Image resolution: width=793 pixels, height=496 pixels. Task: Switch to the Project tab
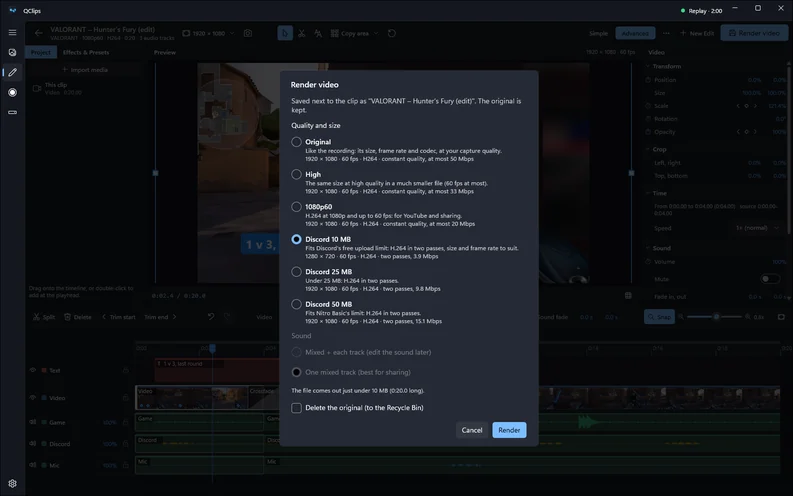click(x=40, y=52)
